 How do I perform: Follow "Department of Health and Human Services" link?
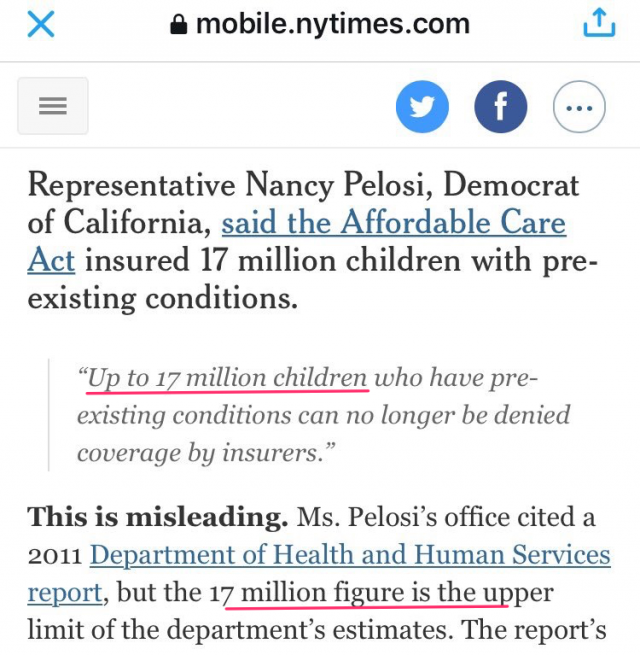coord(350,555)
